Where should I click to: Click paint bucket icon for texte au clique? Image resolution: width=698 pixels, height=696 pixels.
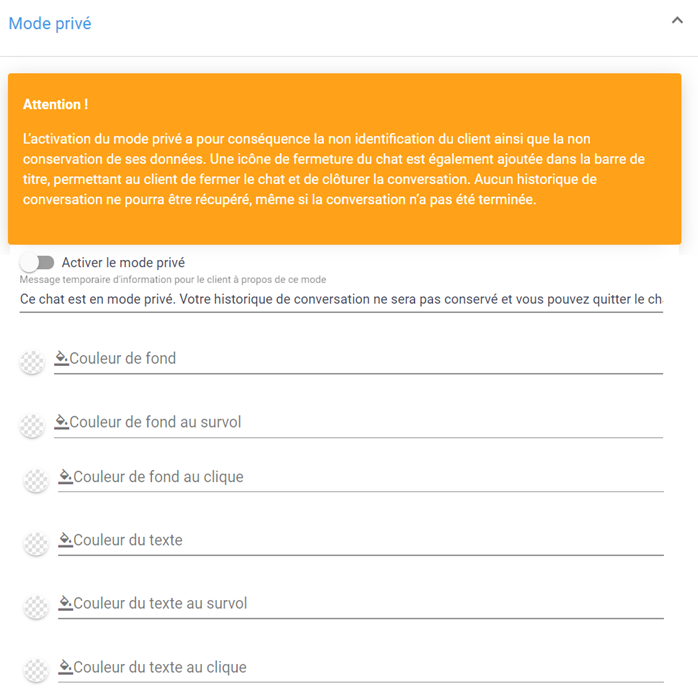click(x=65, y=667)
